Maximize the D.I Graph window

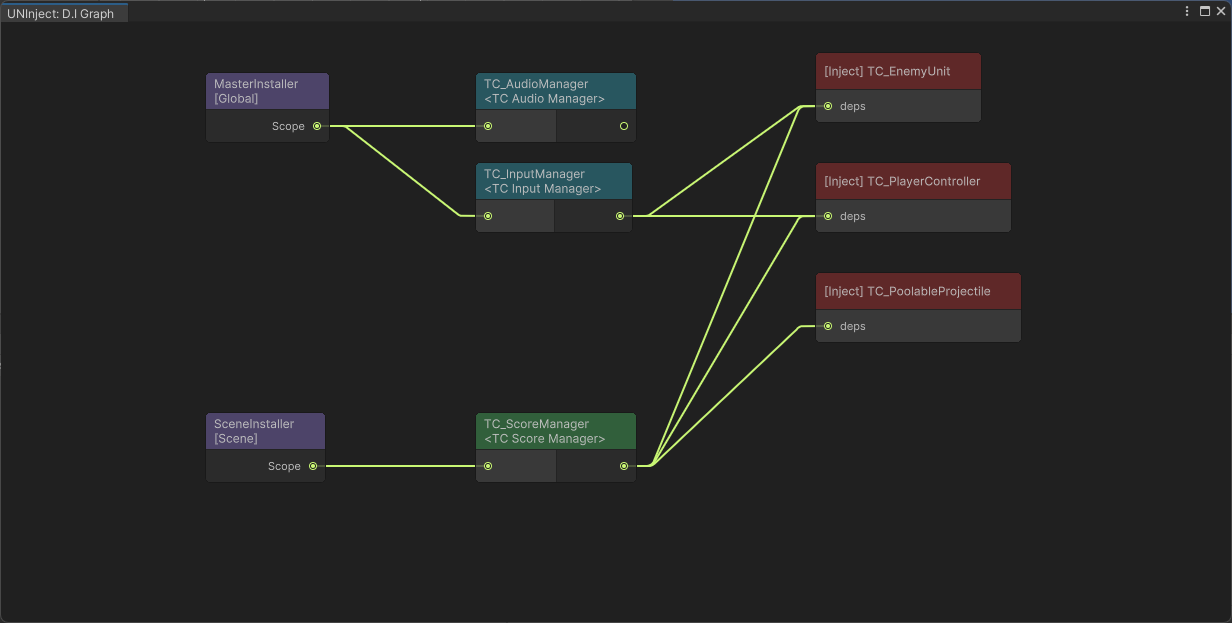1203,11
